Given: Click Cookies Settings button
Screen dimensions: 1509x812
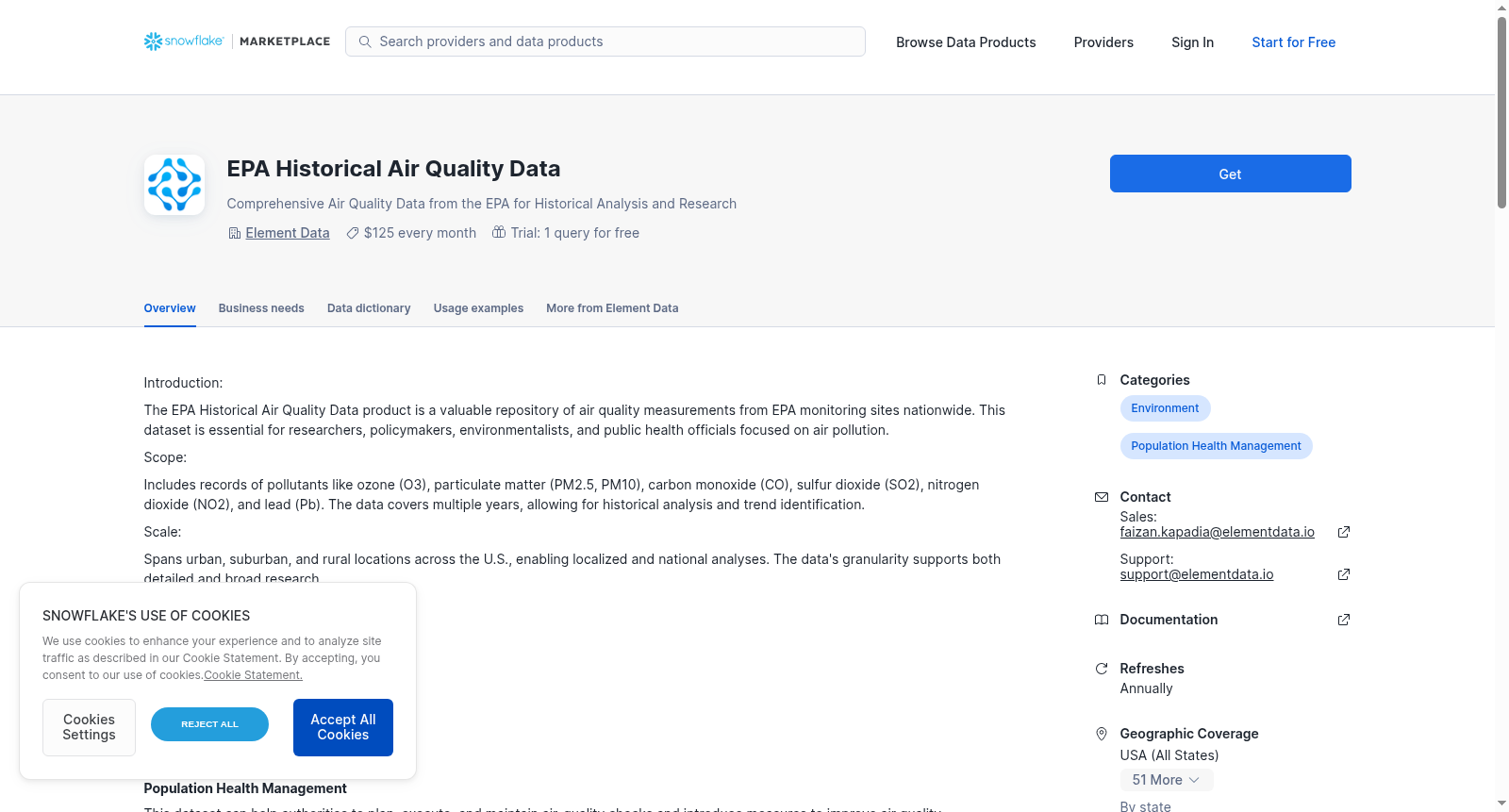Looking at the screenshot, I should [89, 727].
